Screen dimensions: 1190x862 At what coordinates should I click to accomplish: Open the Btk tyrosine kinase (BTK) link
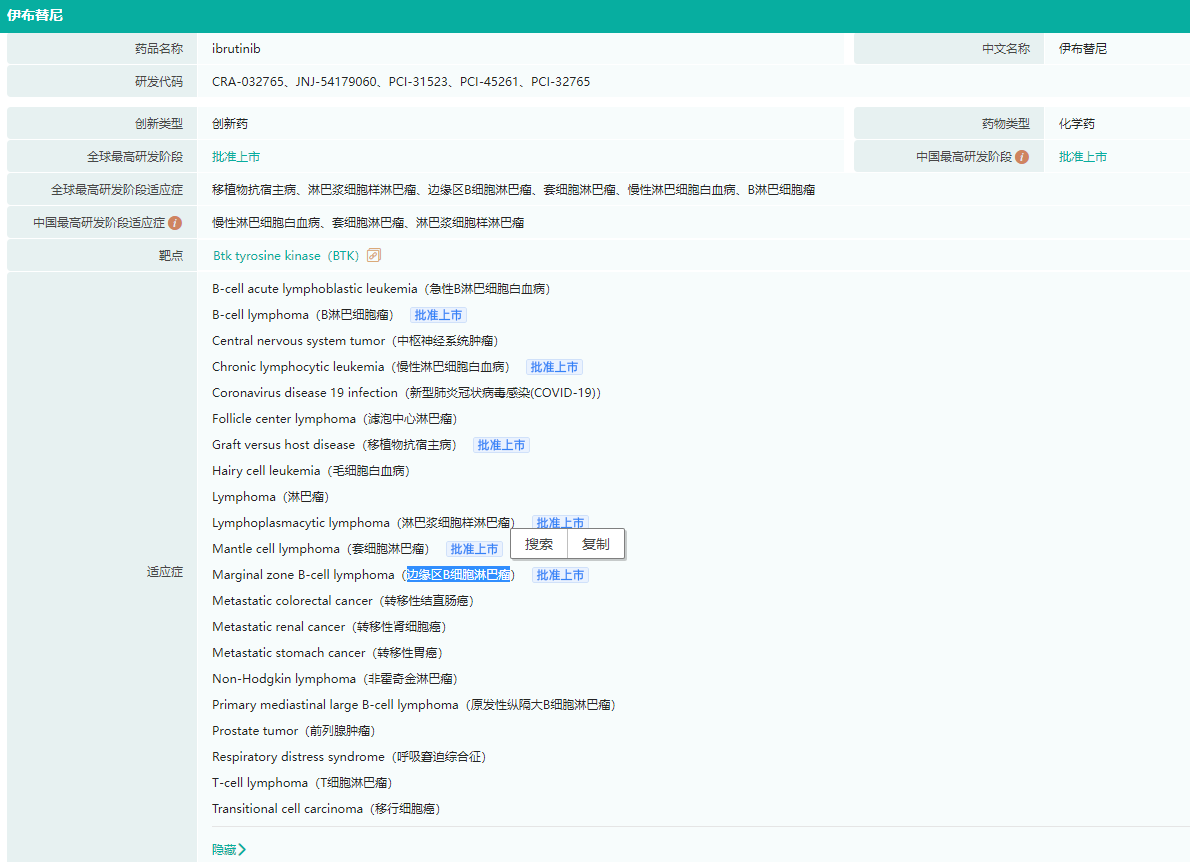coord(286,256)
